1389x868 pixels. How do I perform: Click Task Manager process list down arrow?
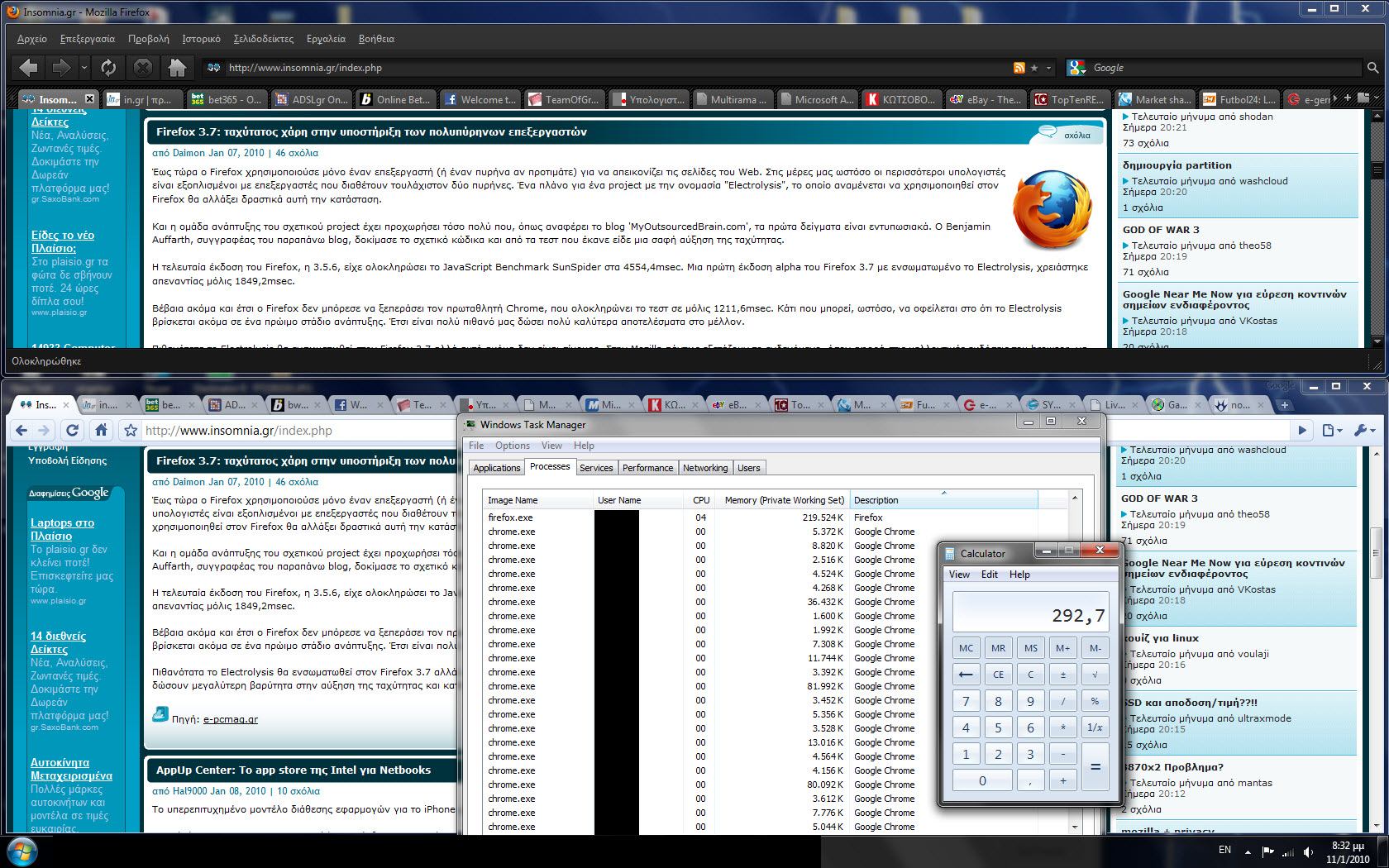[x=1075, y=827]
